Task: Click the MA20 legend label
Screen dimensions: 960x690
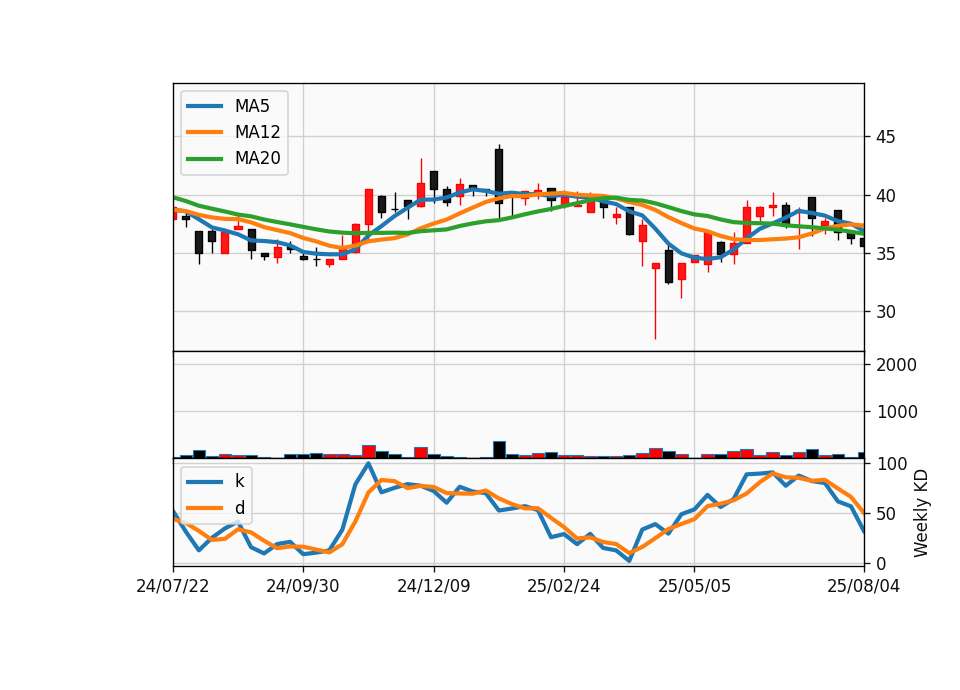Action: click(257, 158)
